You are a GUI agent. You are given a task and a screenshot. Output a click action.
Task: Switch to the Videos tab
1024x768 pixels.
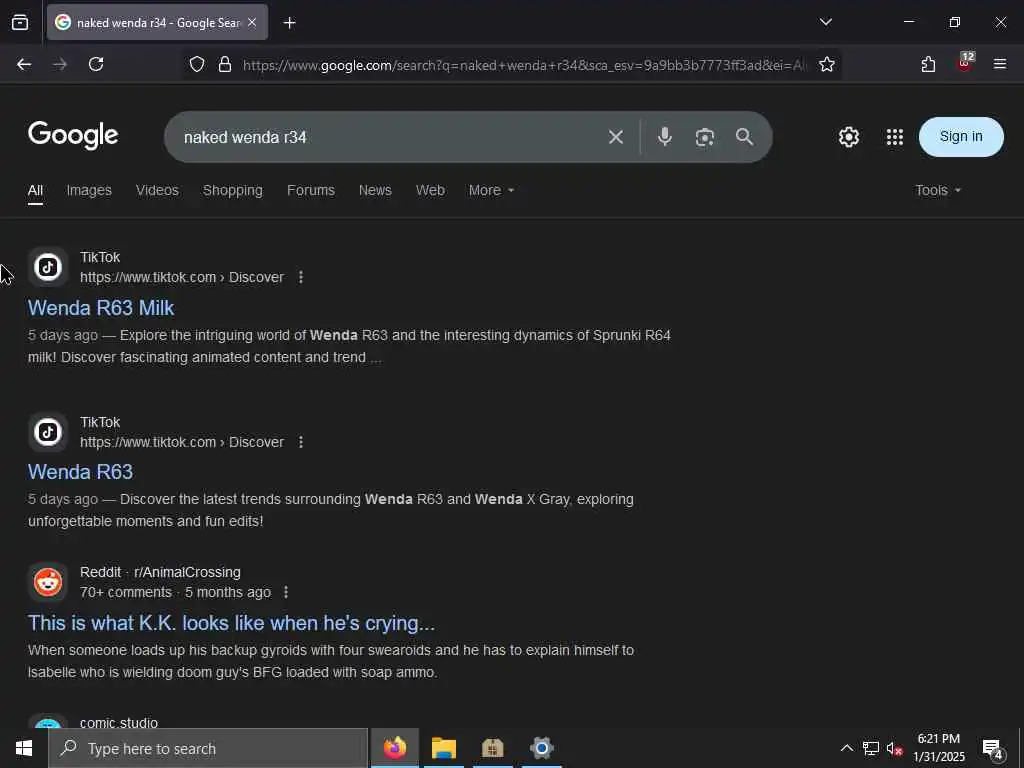click(157, 190)
